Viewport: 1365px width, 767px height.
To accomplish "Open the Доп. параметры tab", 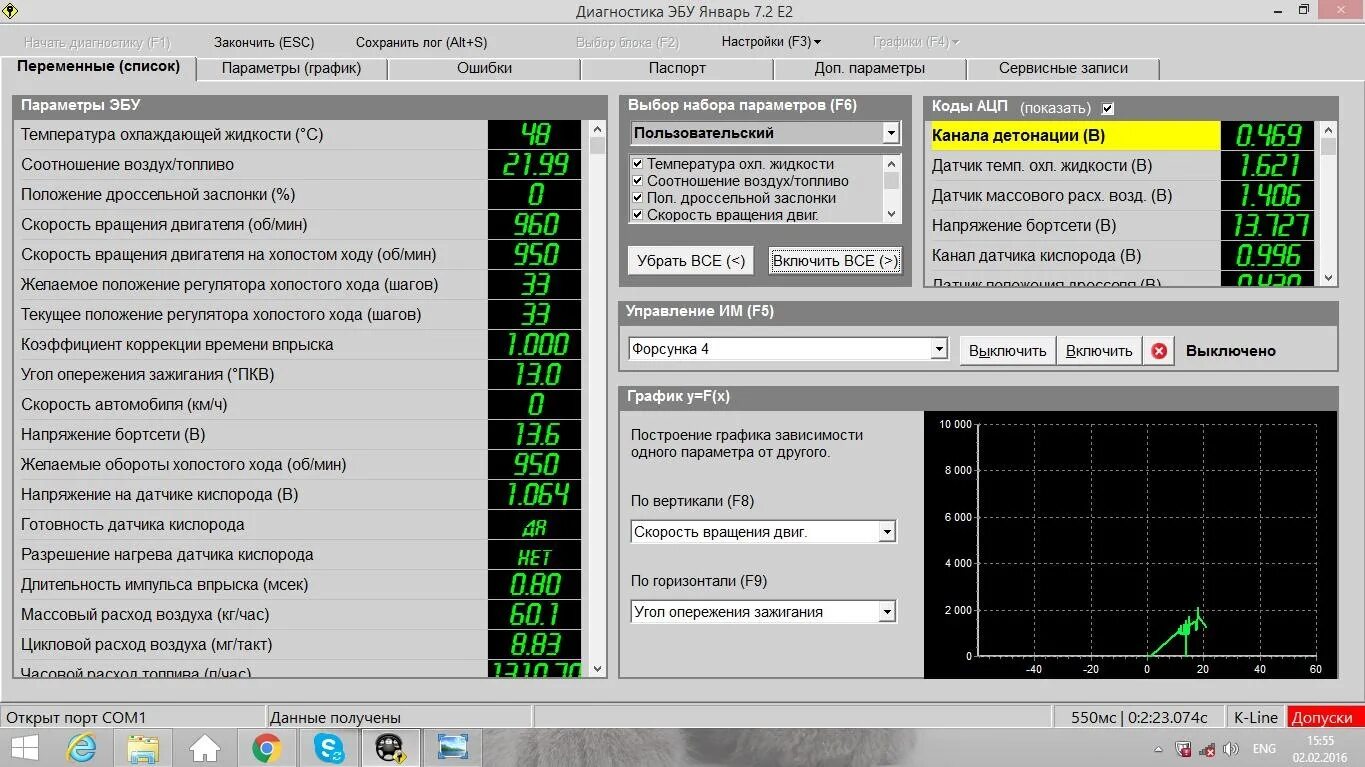I will tap(870, 68).
